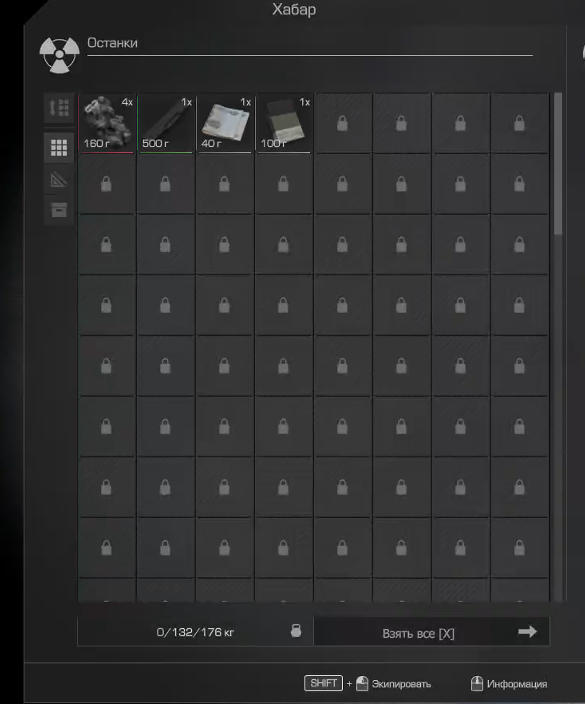The height and width of the screenshot is (704, 585).
Task: Select the 40 г banknotes item
Action: [224, 123]
